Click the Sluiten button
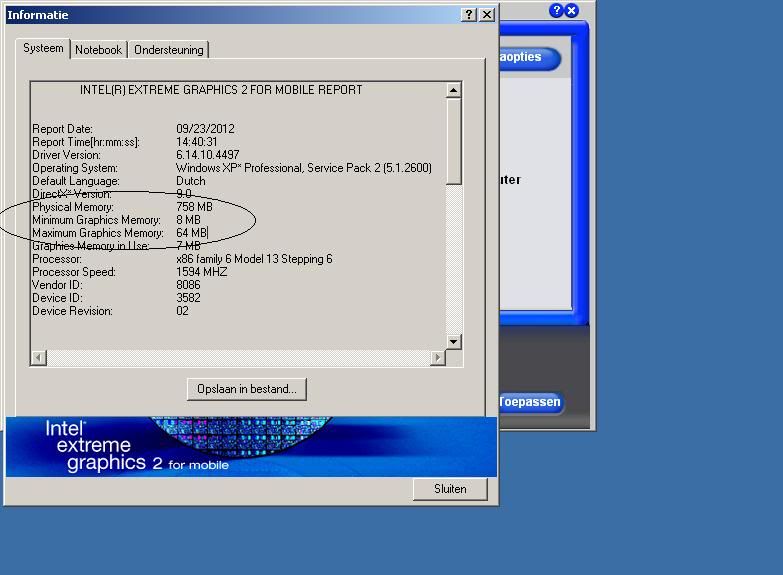This screenshot has width=783, height=575. (x=450, y=489)
